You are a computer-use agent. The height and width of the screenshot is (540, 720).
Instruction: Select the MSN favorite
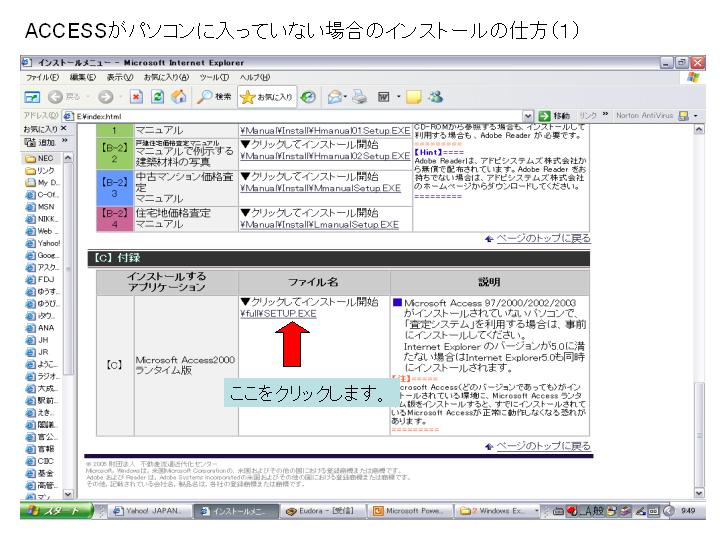[40, 207]
